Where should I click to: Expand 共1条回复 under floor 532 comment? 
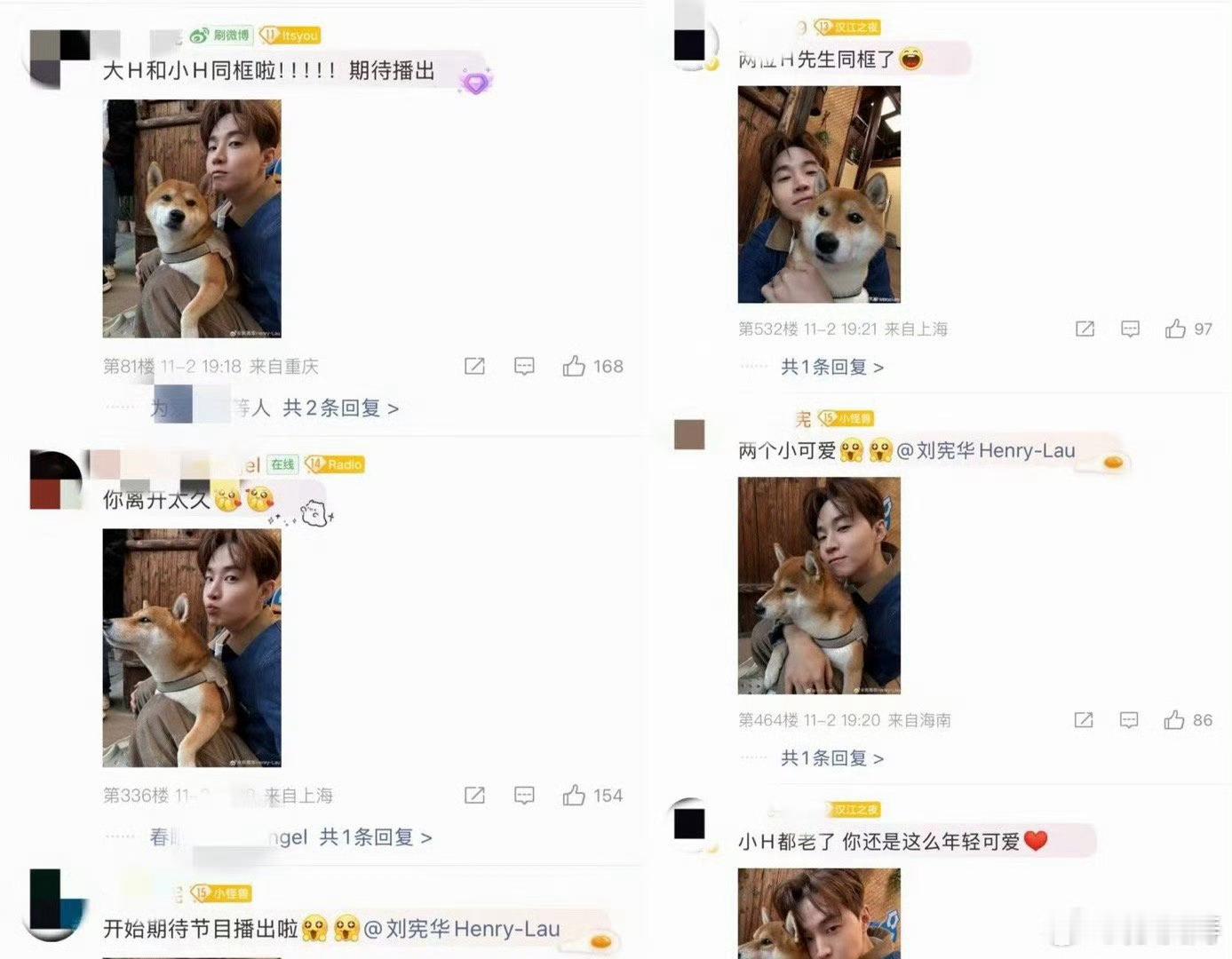click(x=832, y=367)
